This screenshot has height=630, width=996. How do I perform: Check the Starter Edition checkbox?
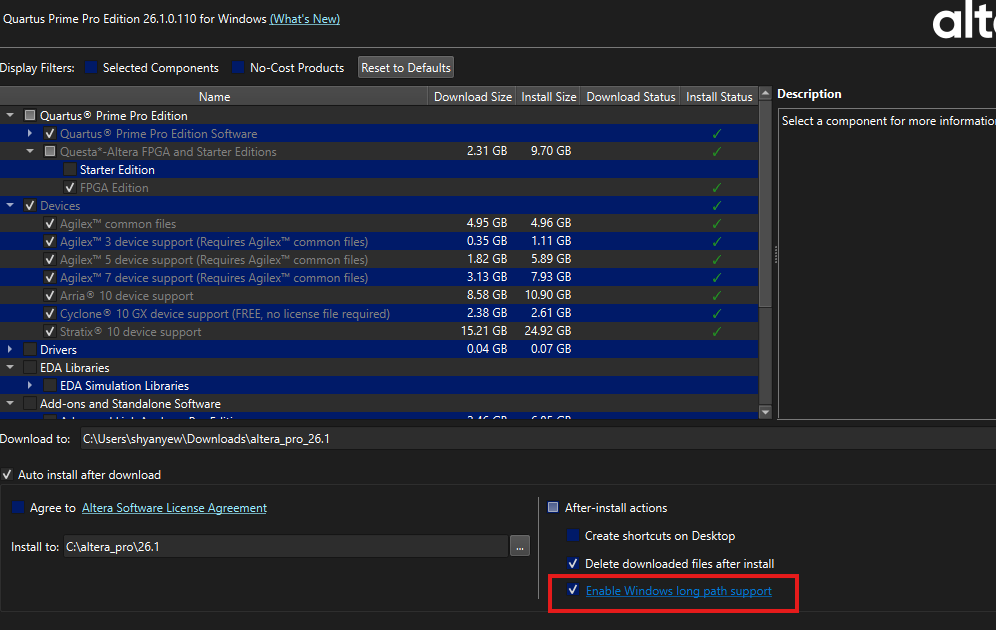70,170
